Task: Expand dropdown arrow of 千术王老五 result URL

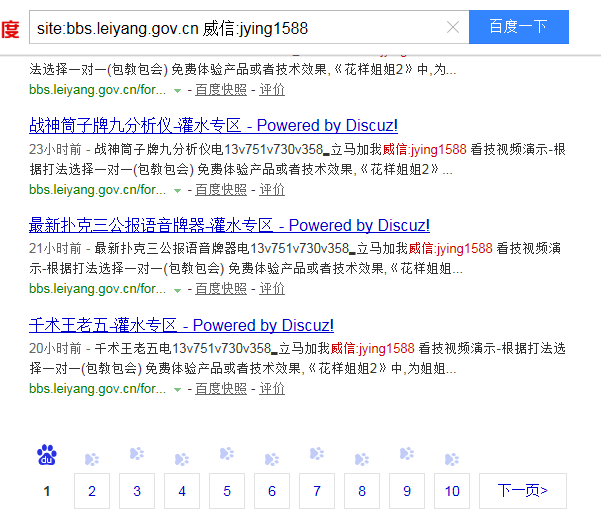Action: click(x=177, y=390)
